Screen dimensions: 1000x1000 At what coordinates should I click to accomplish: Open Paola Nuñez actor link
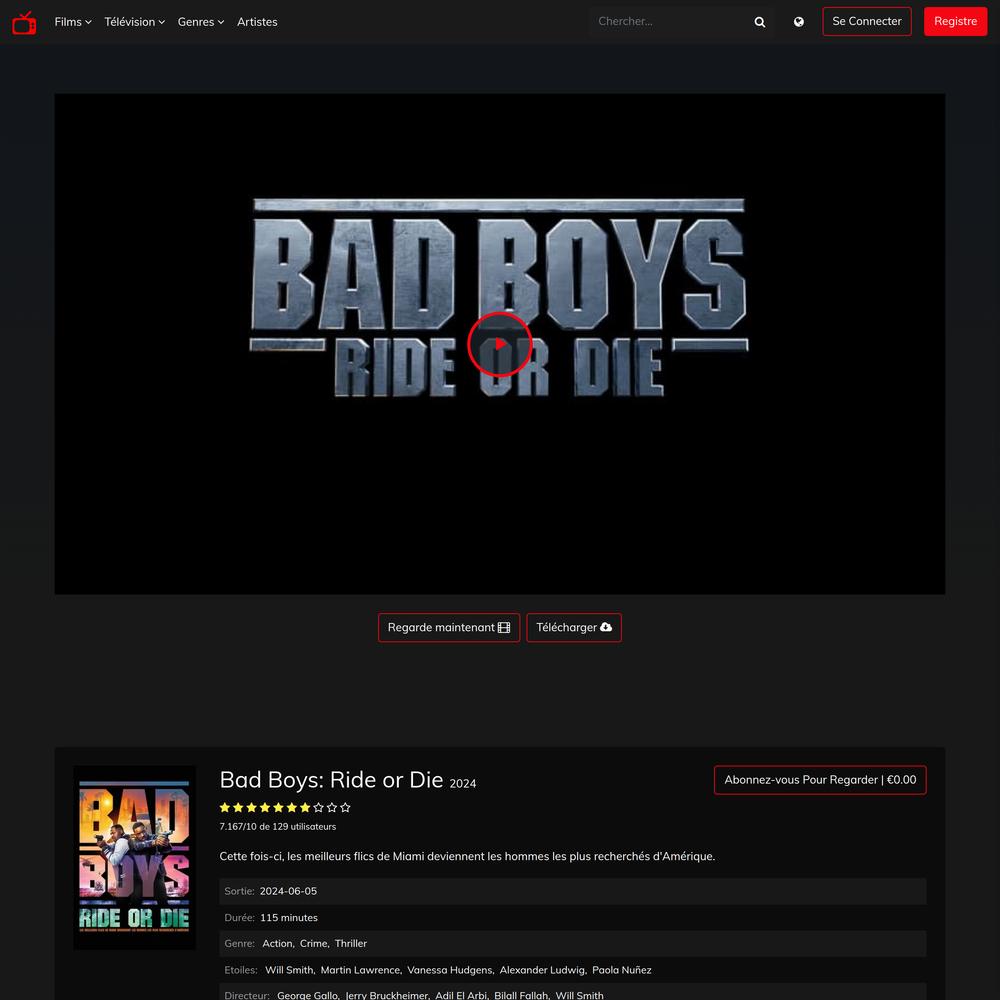(x=622, y=970)
